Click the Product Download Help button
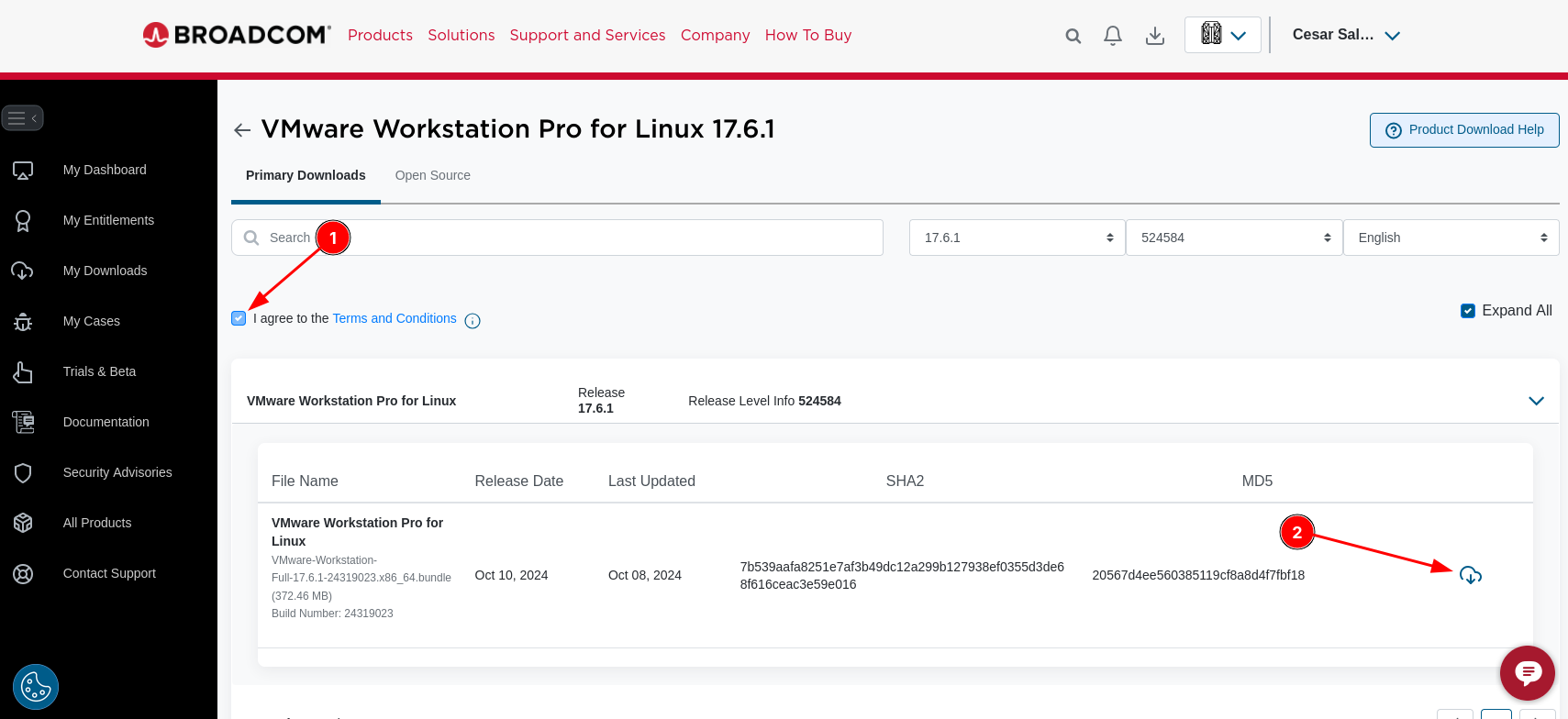The width and height of the screenshot is (1568, 719). (x=1464, y=130)
